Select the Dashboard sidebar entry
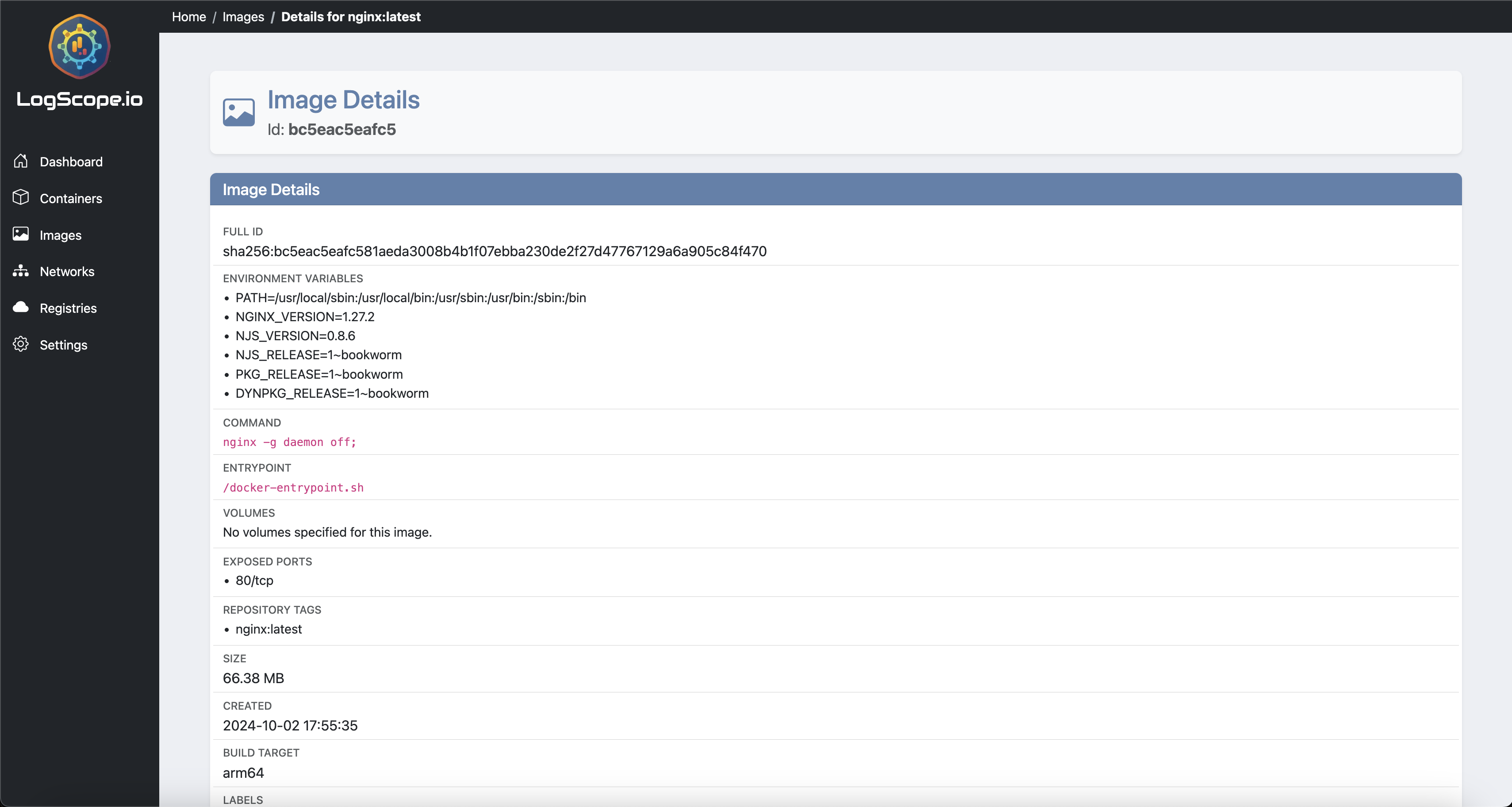The height and width of the screenshot is (807, 1512). point(71,161)
